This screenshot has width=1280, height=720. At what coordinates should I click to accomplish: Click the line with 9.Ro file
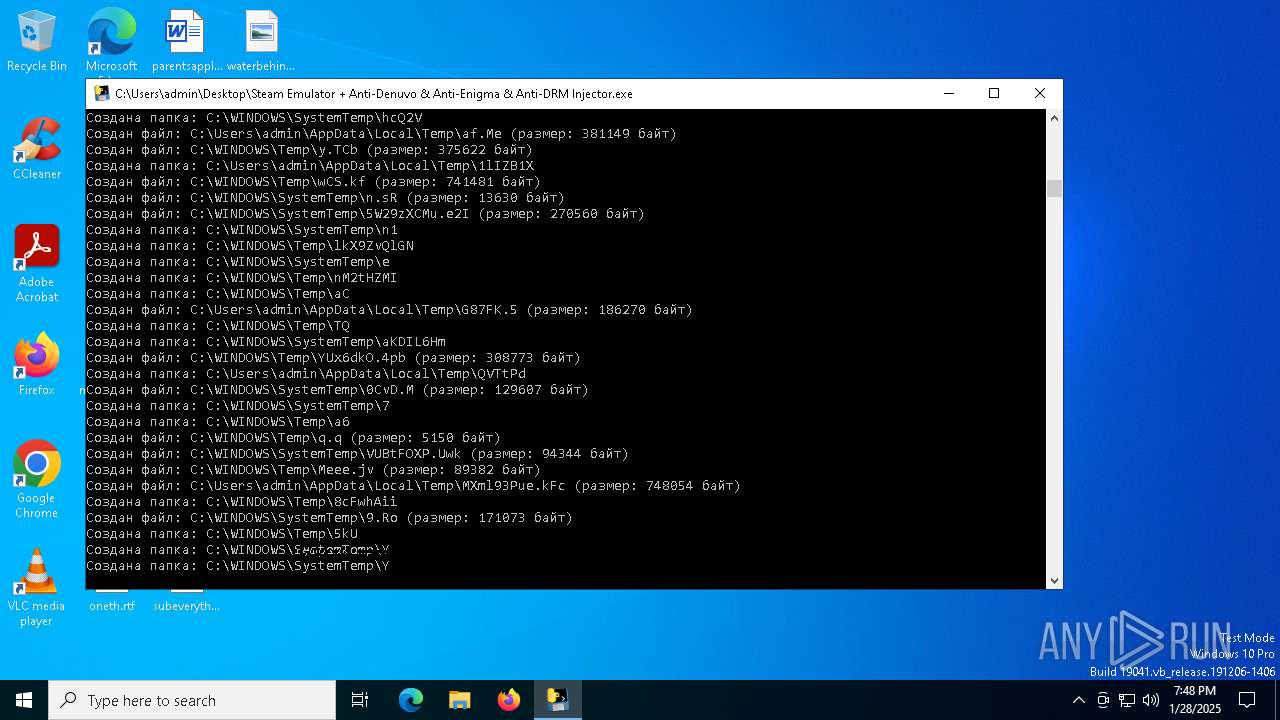pyautogui.click(x=329, y=518)
